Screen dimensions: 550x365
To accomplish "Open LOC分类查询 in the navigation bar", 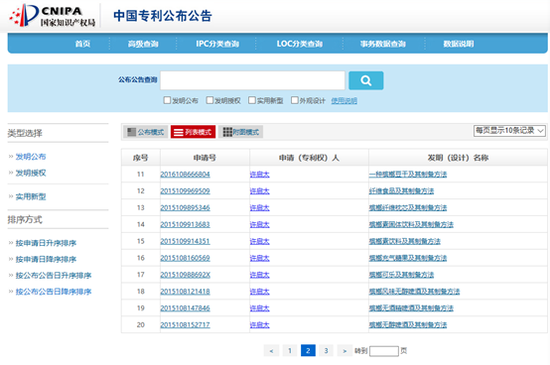I will pos(299,44).
